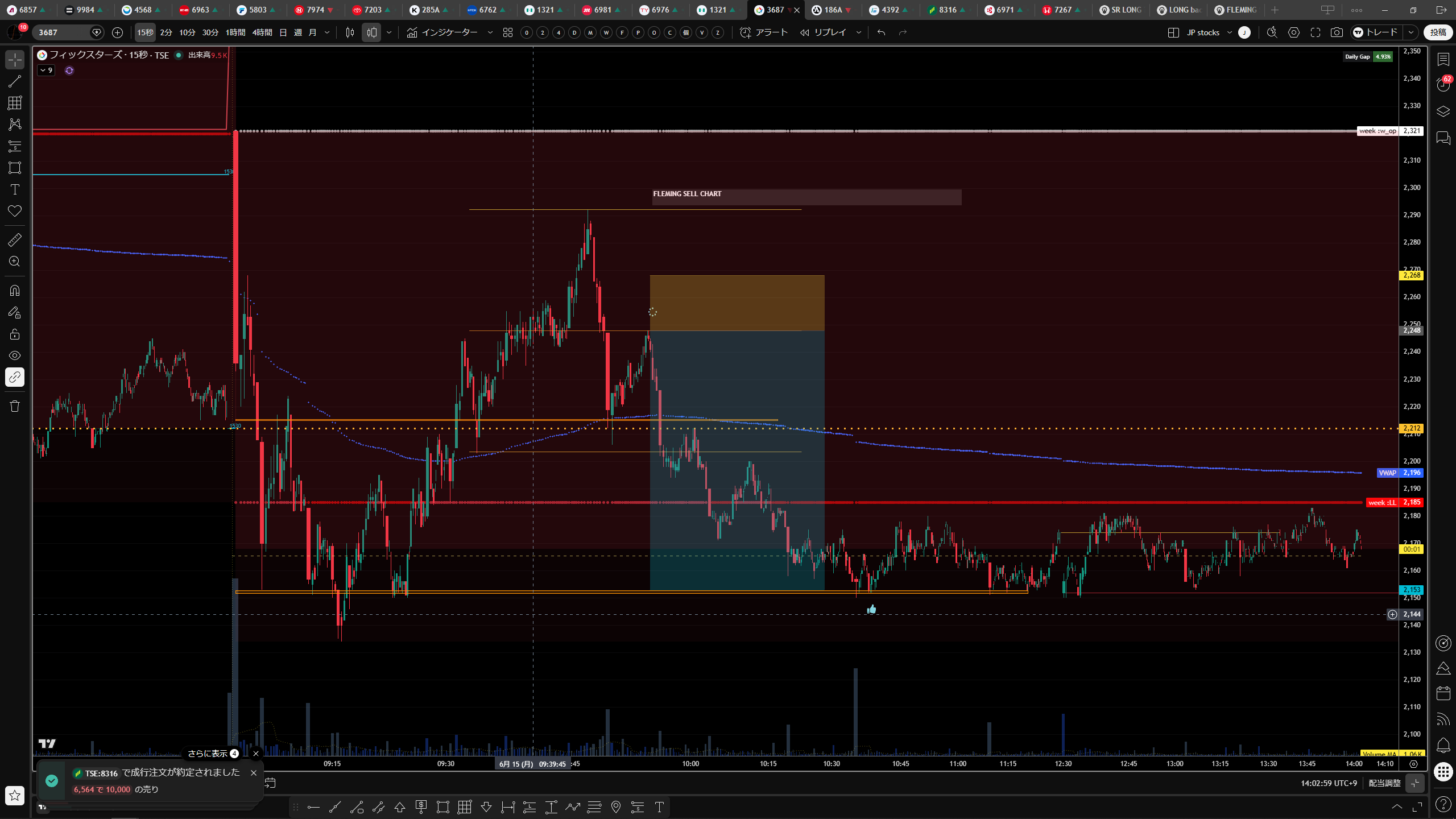Viewport: 1456px width, 819px height.
Task: Click the 投稿 publish button
Action: (x=1438, y=32)
